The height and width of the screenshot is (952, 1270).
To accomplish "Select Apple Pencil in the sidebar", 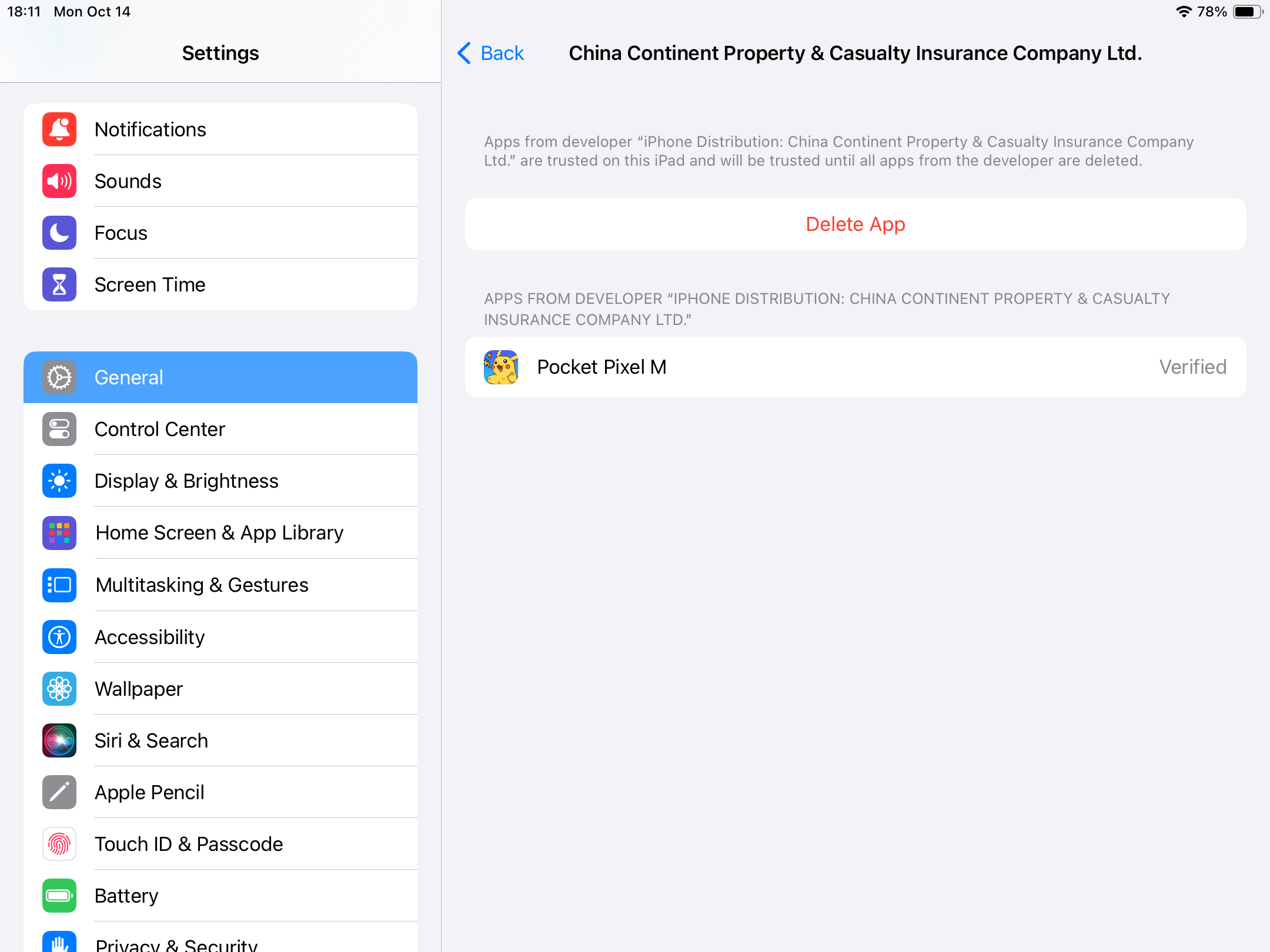I will [220, 792].
